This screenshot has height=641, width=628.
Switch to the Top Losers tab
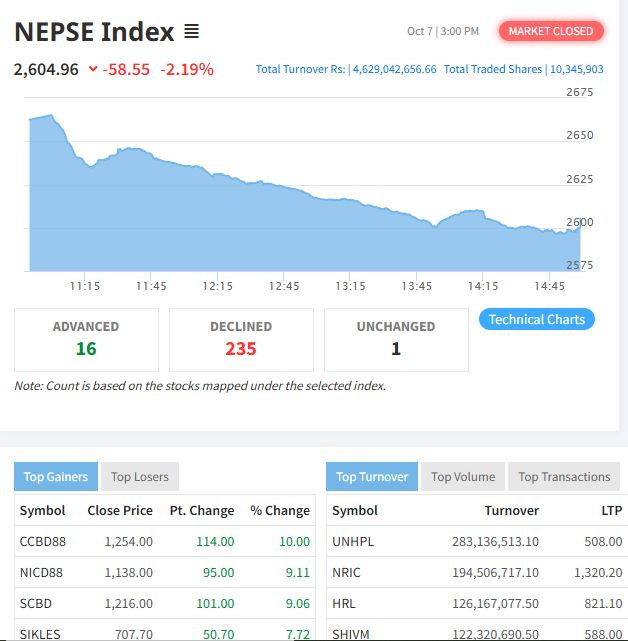tap(140, 477)
